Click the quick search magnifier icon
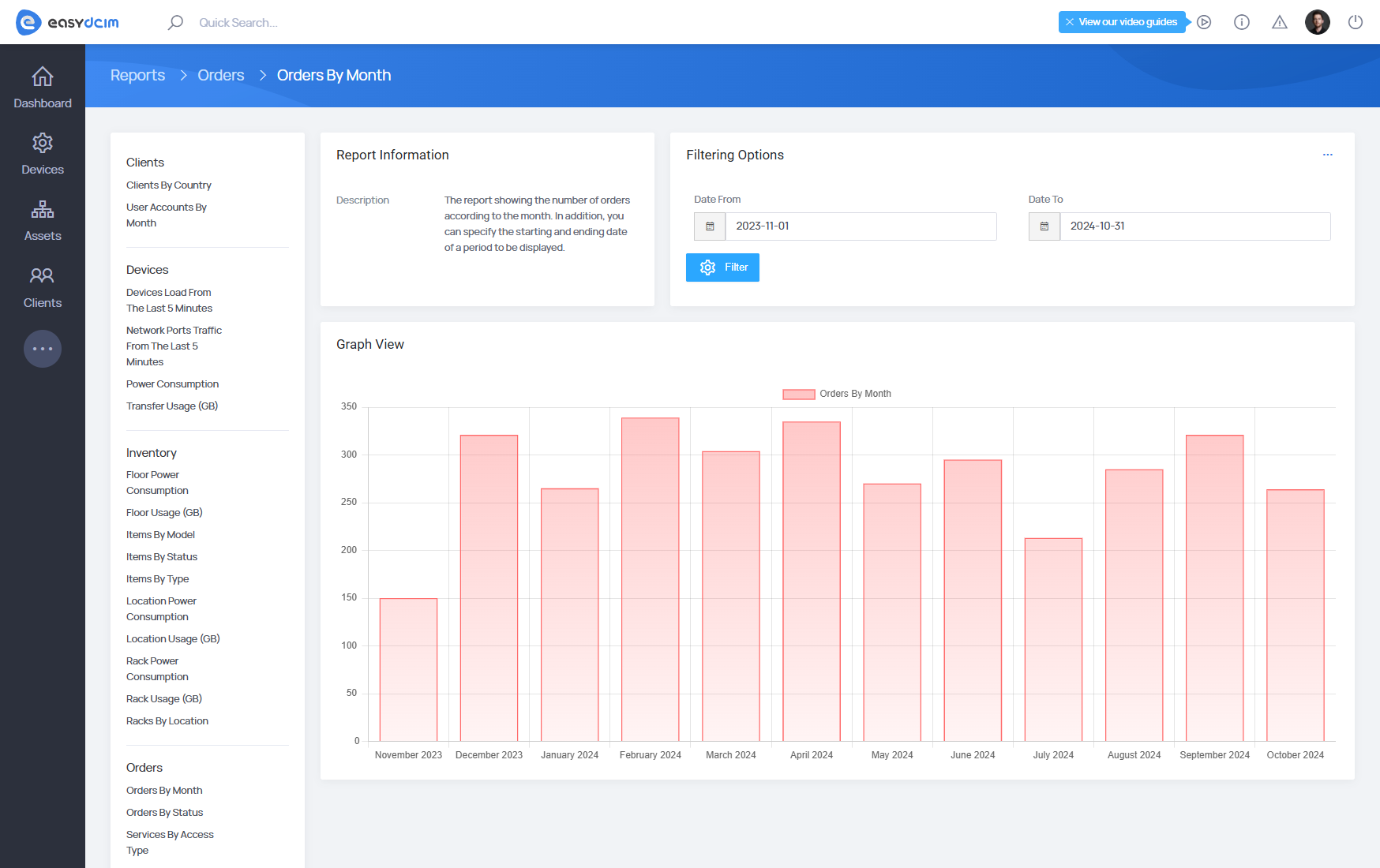 (175, 22)
